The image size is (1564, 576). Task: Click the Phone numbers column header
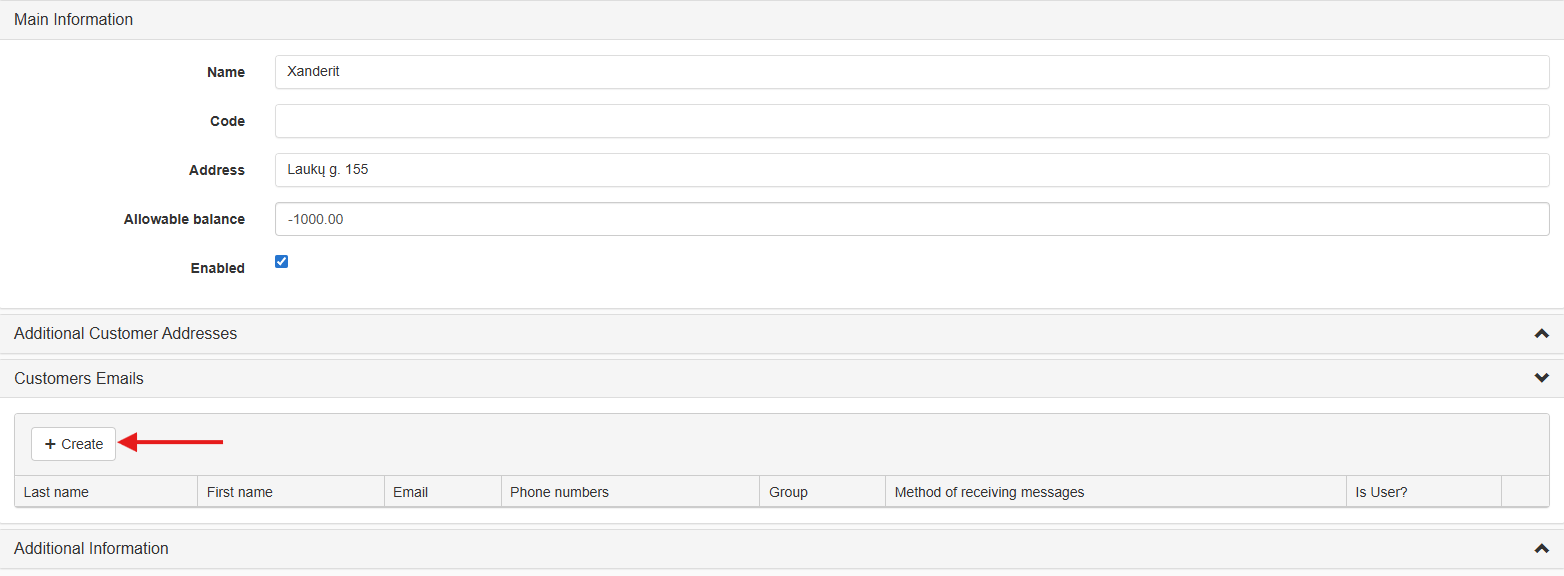click(x=560, y=492)
